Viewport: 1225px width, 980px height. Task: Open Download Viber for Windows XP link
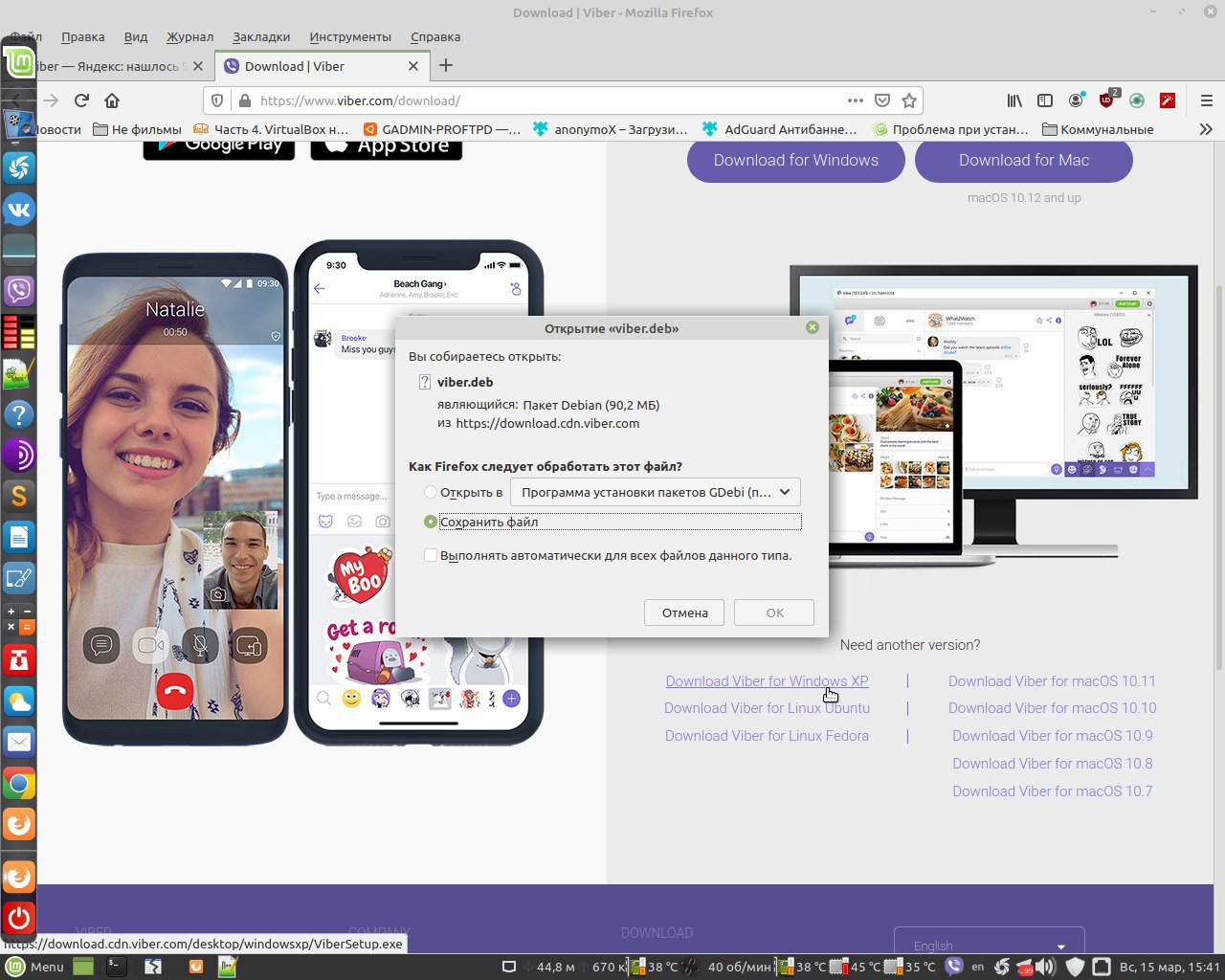coord(768,681)
